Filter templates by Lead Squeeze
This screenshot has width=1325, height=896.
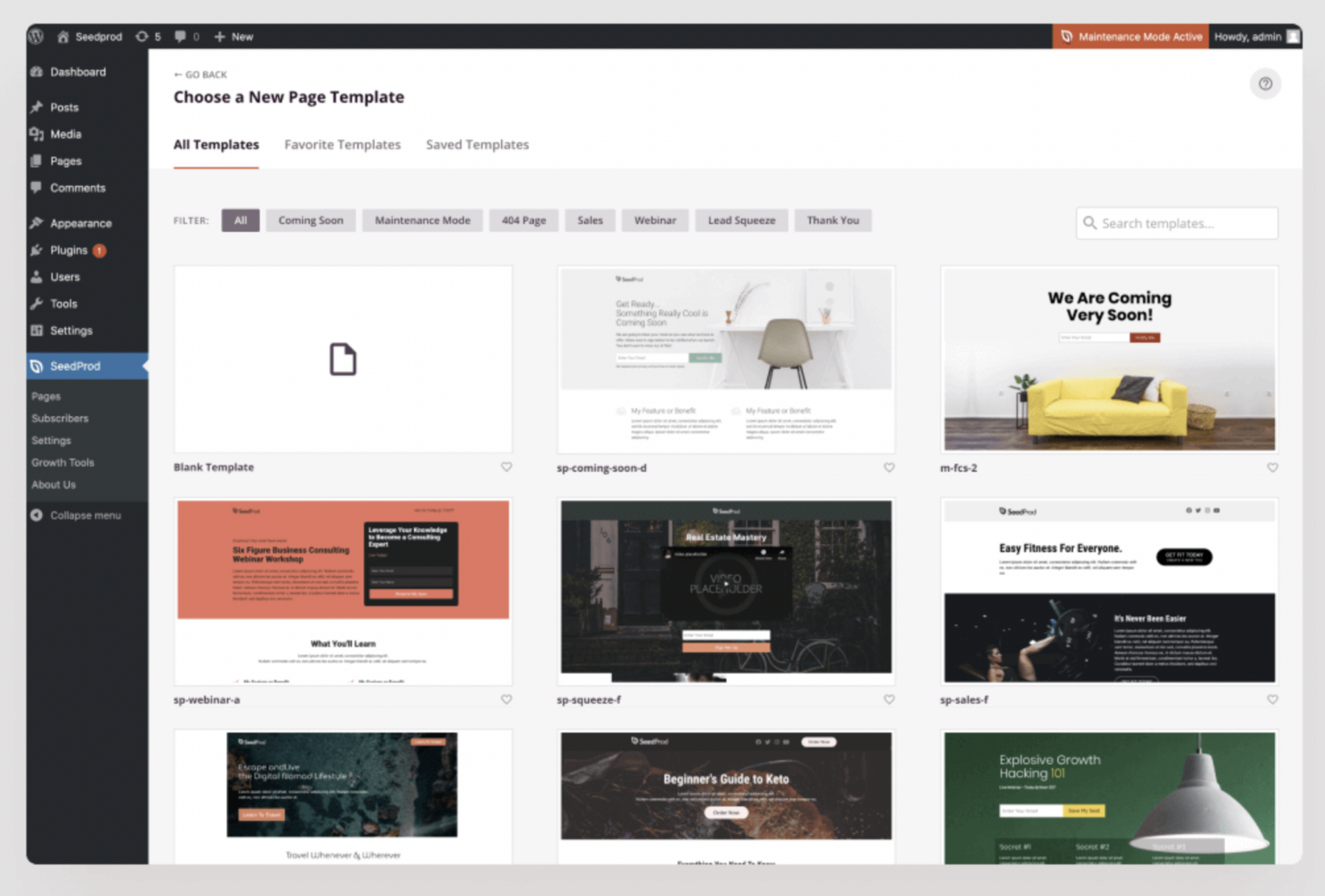pyautogui.click(x=742, y=220)
